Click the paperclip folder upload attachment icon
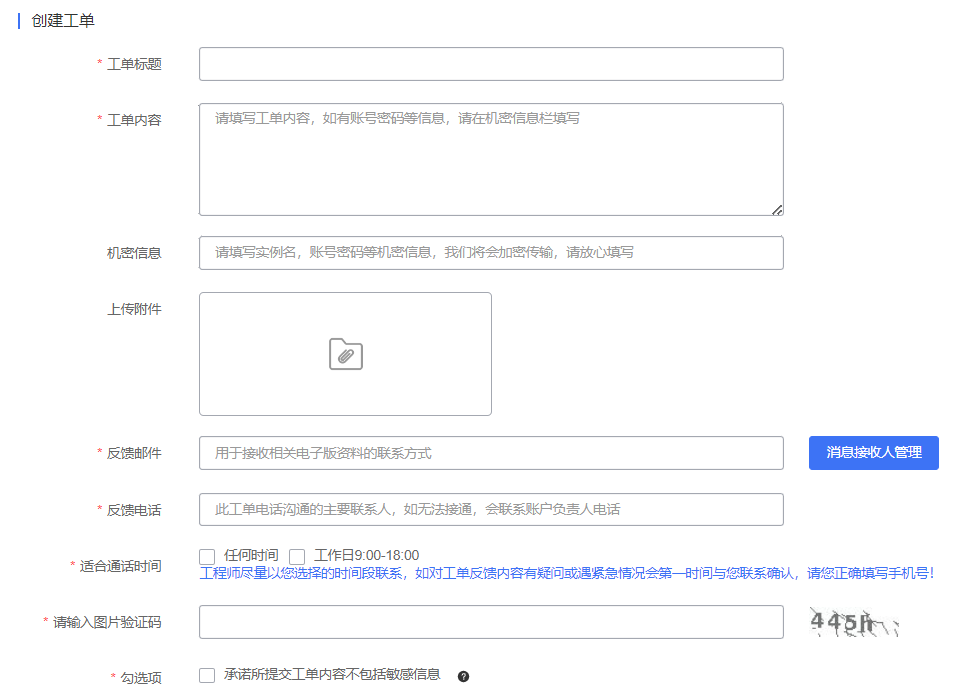 tap(345, 354)
